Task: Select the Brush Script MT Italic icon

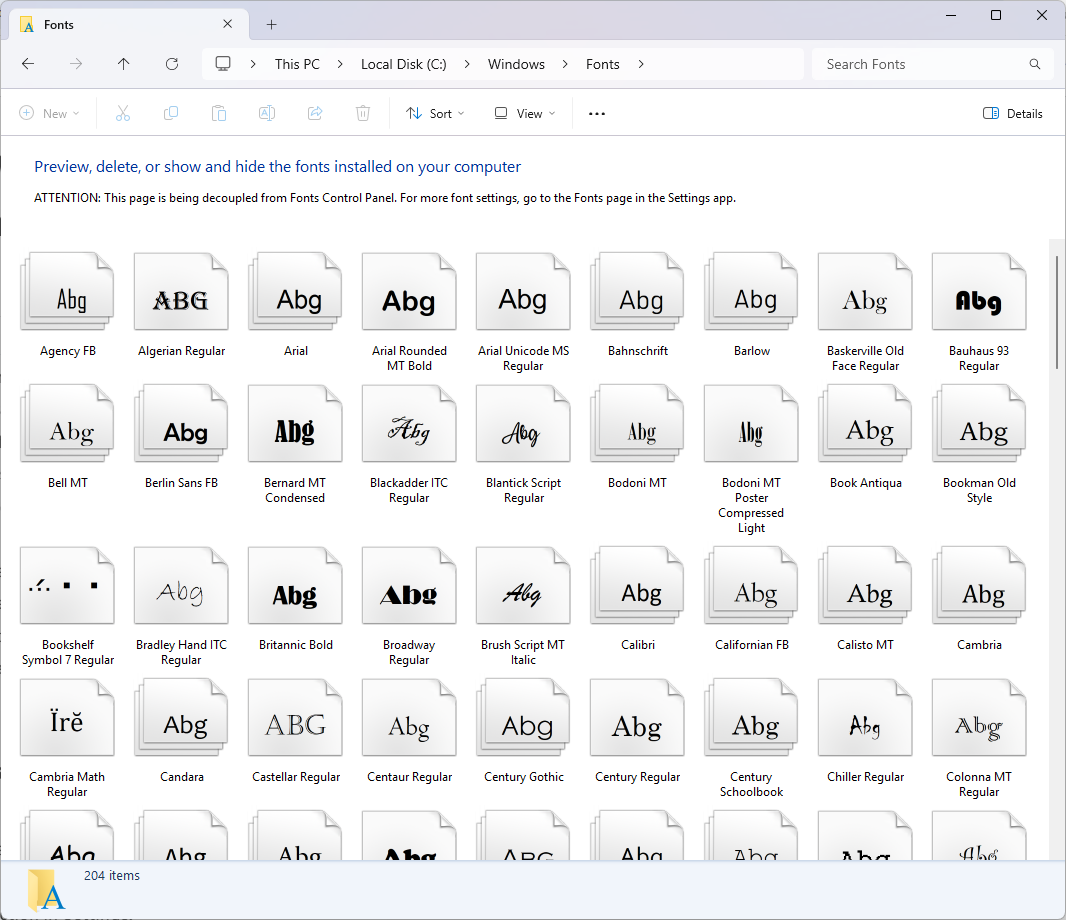Action: [523, 585]
